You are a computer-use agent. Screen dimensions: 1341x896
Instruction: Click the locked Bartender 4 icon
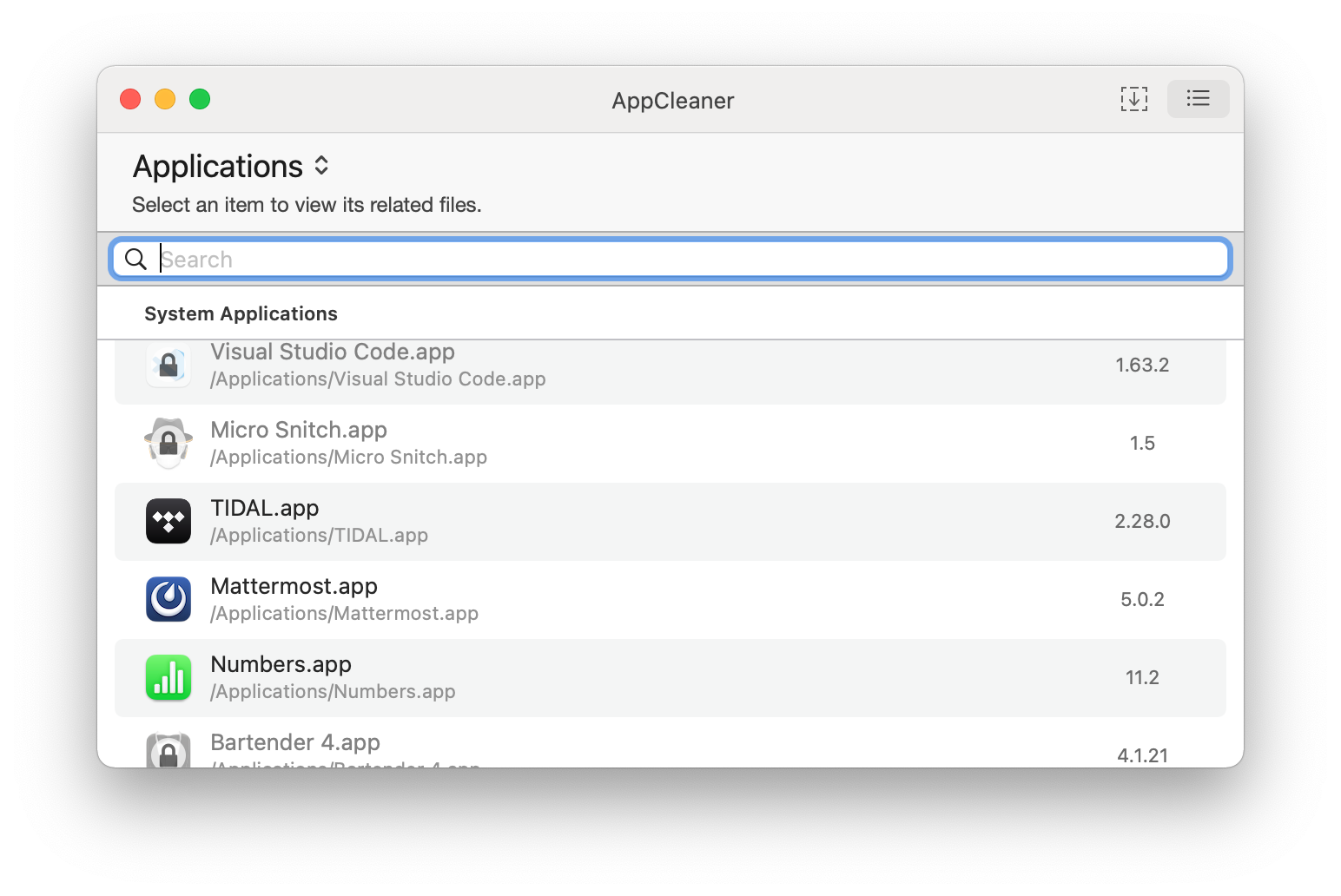tap(168, 752)
